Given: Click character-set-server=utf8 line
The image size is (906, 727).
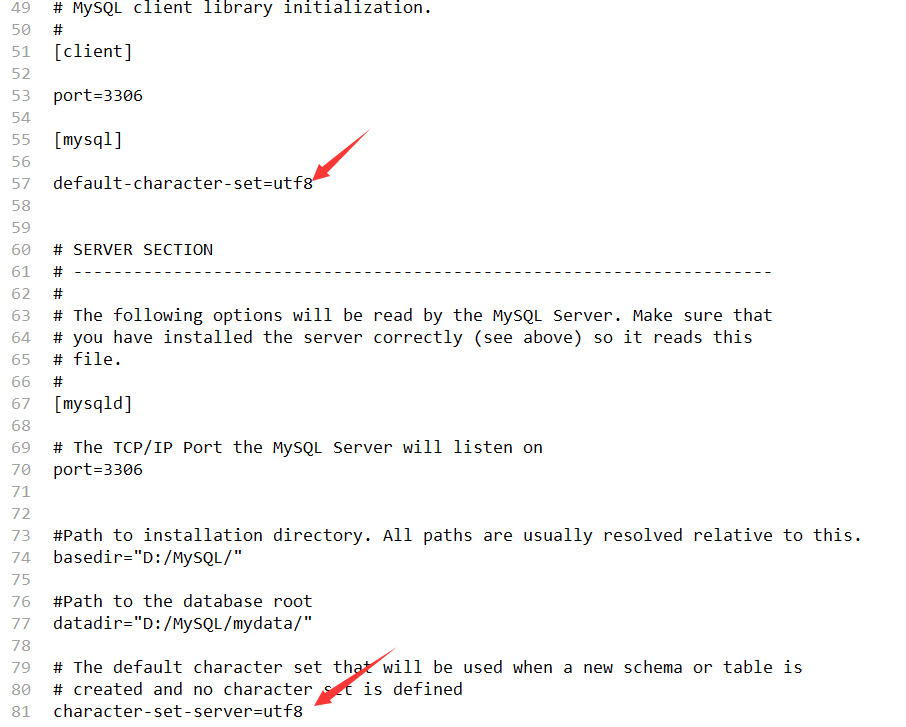Looking at the screenshot, I should click(178, 711).
